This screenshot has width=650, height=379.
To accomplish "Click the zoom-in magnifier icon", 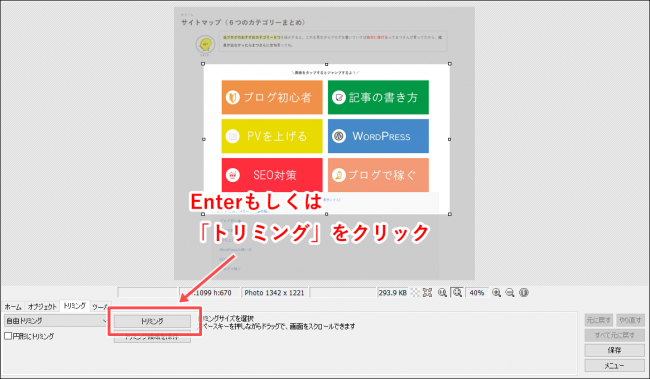I will pyautogui.click(x=496, y=293).
